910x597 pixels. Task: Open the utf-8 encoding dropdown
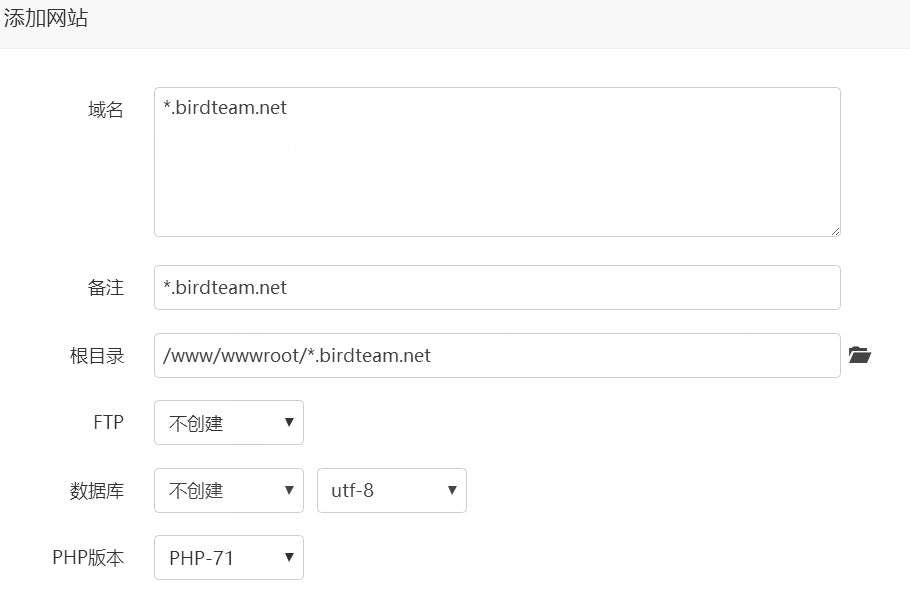pyautogui.click(x=392, y=490)
